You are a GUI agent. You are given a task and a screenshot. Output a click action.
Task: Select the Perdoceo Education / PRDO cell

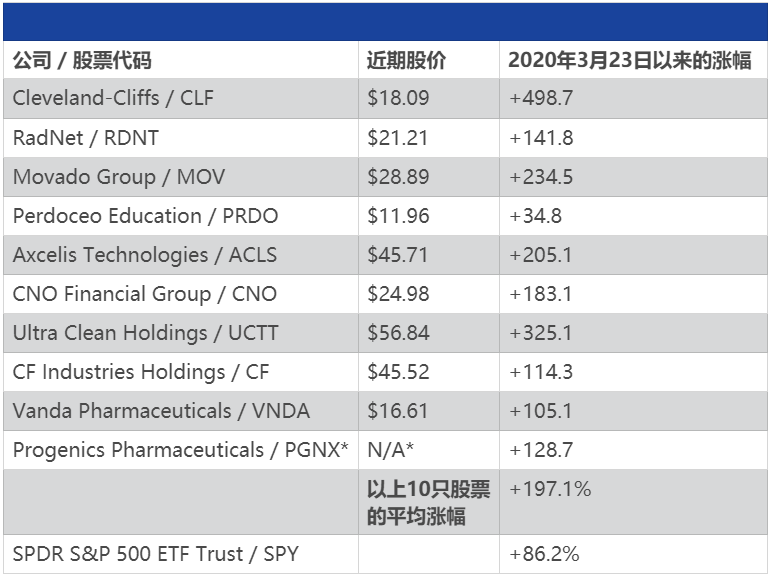pos(145,216)
